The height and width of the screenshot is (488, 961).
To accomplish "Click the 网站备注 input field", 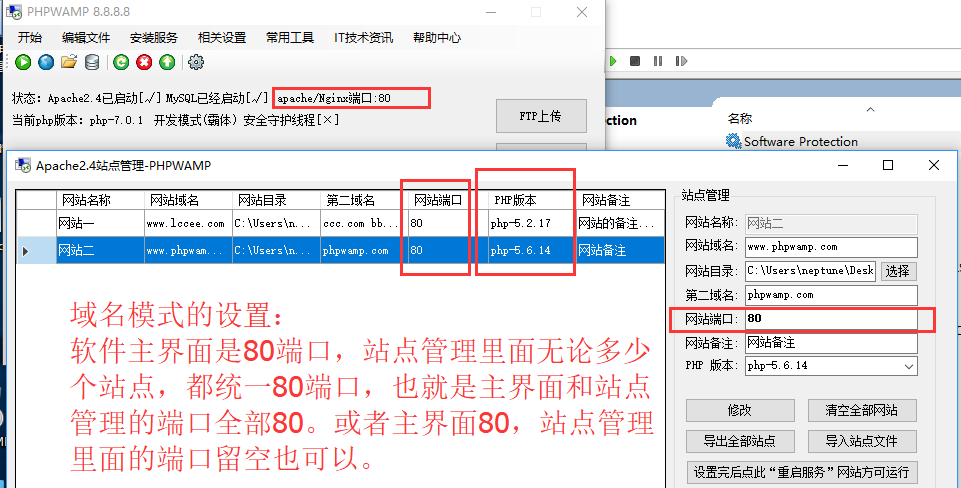I will coord(831,343).
